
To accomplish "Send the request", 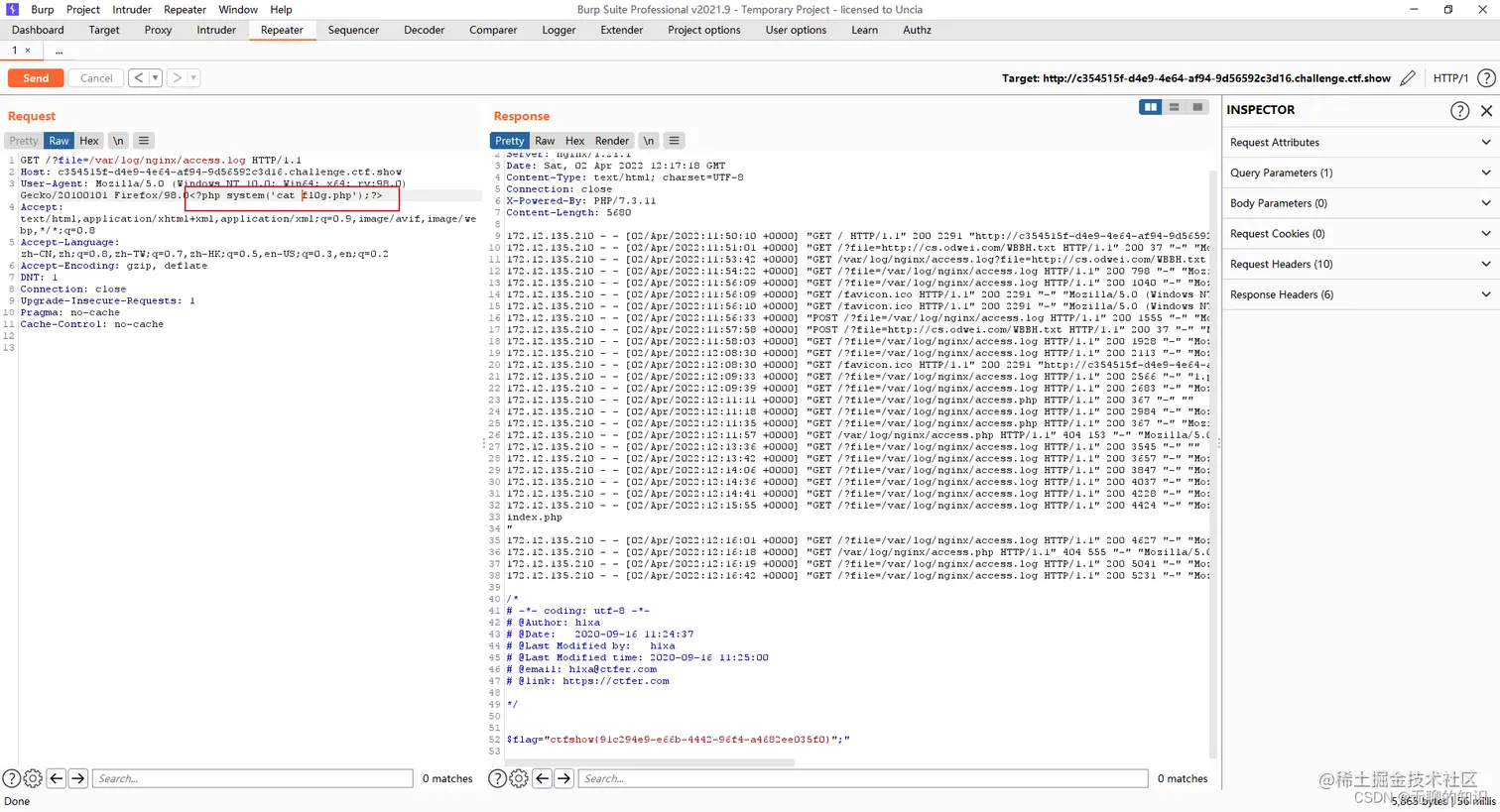I will (x=36, y=77).
